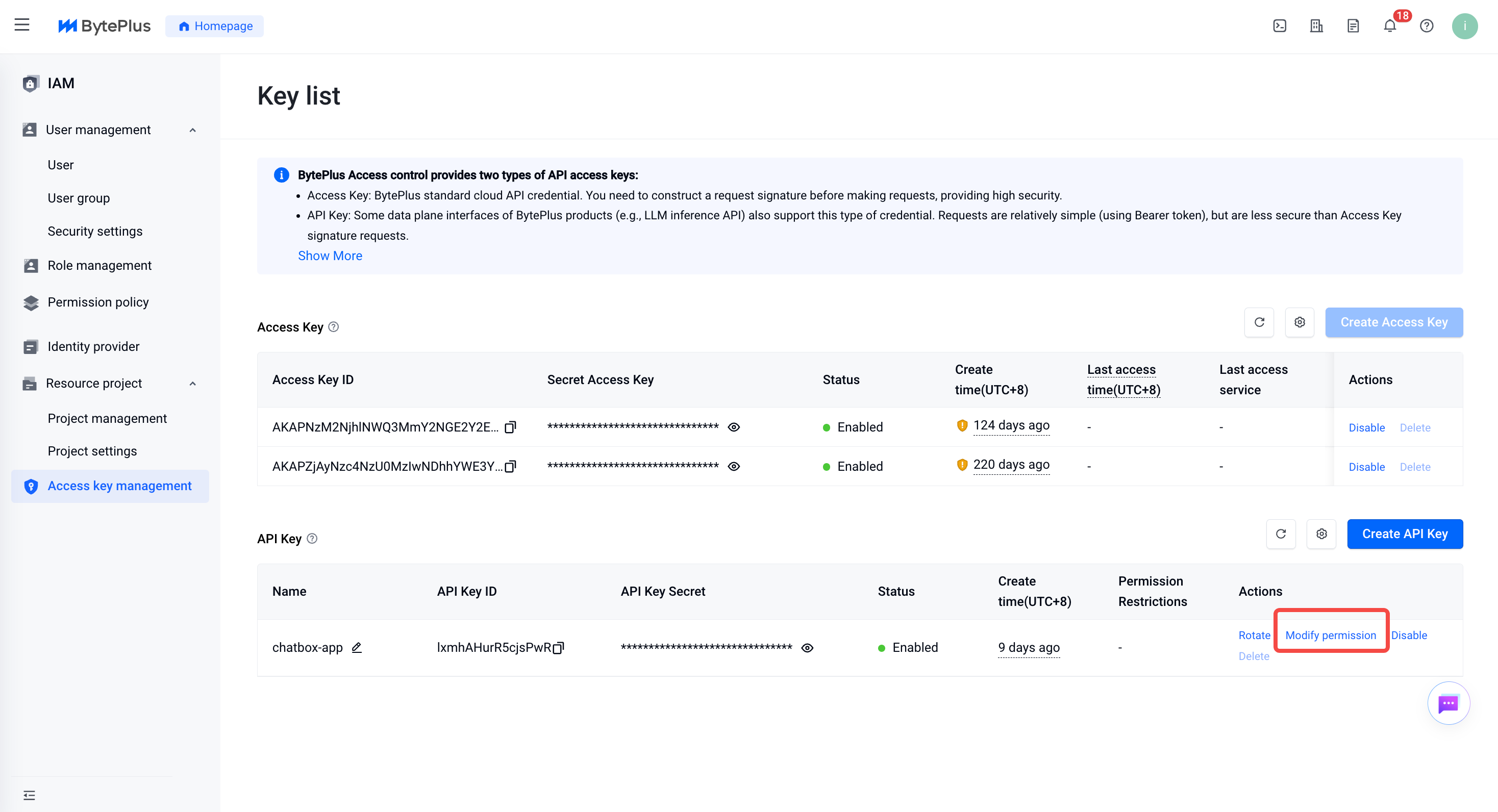Expand info banner with Show More
This screenshot has height=812, width=1498.
pyautogui.click(x=330, y=256)
